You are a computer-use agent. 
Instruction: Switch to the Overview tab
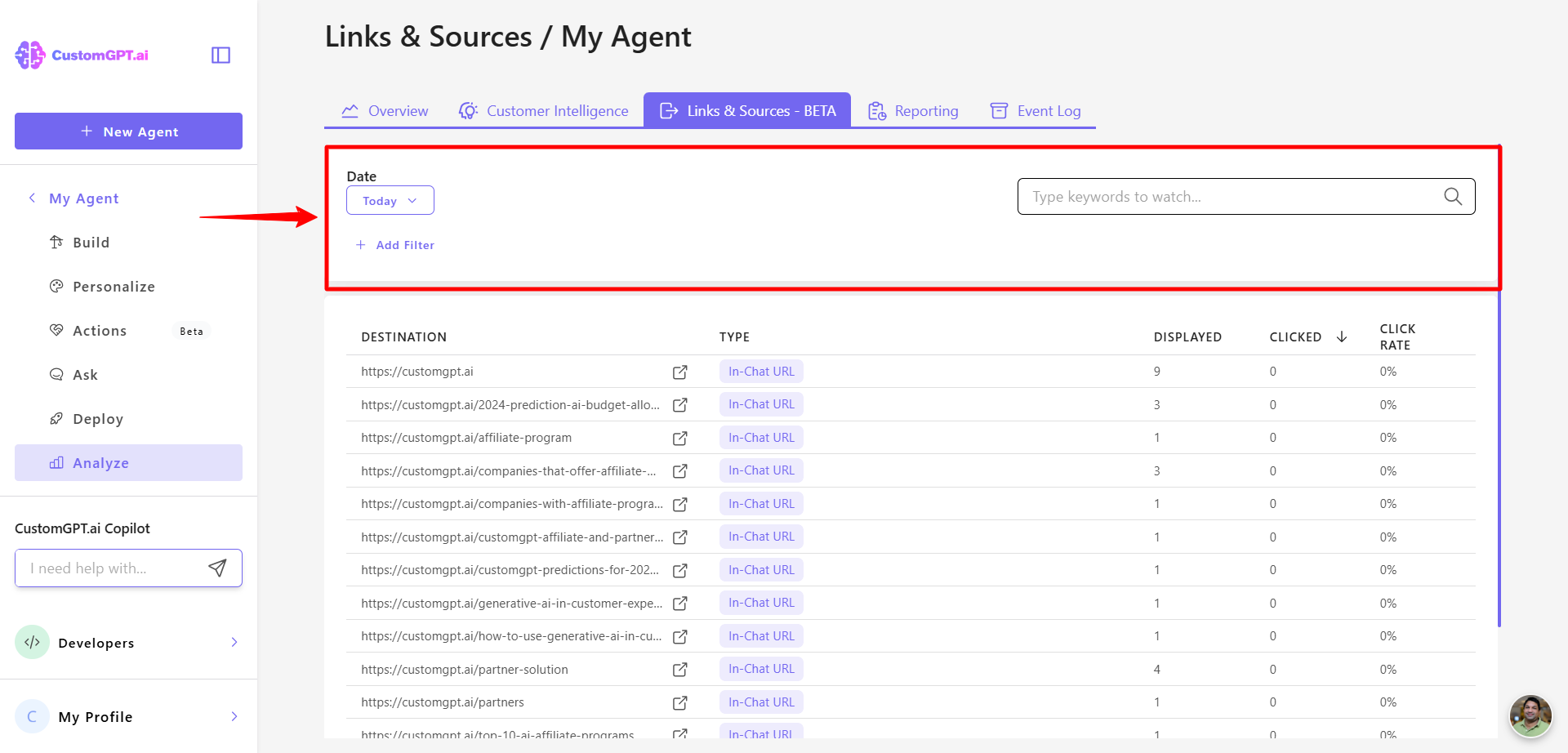pyautogui.click(x=385, y=111)
